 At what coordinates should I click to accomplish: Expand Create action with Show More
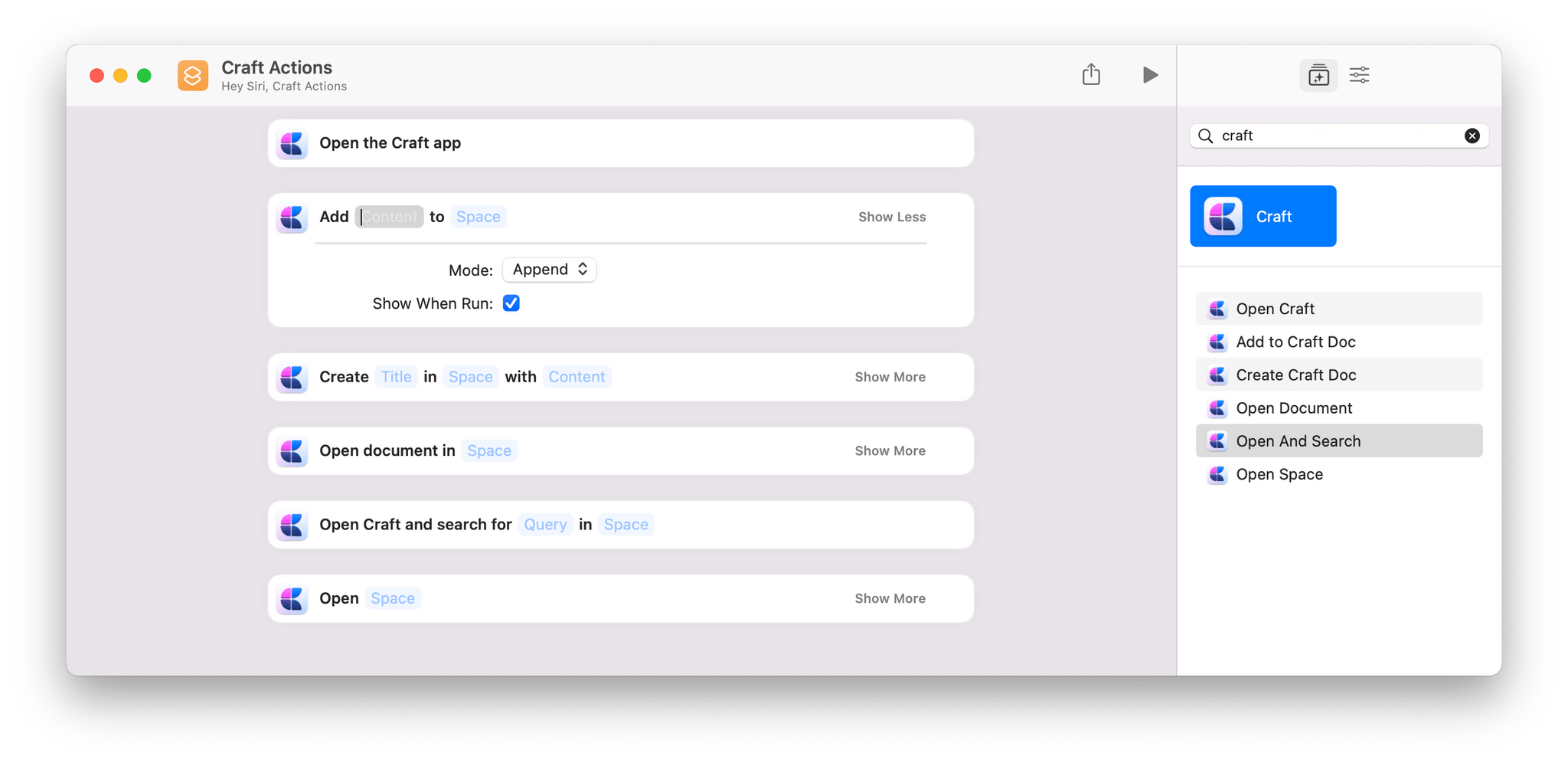890,377
